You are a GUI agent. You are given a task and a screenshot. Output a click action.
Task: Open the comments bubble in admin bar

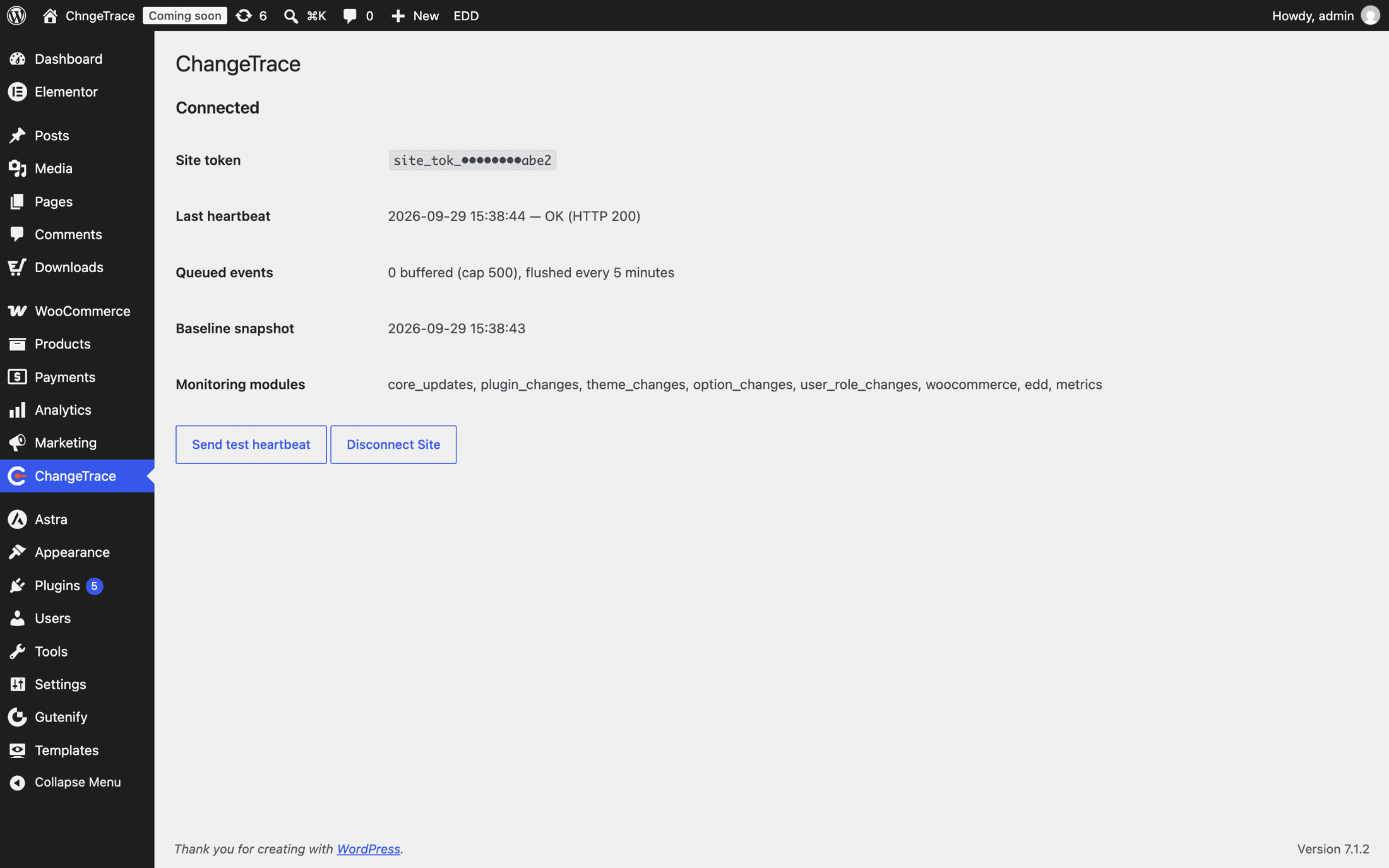click(349, 16)
